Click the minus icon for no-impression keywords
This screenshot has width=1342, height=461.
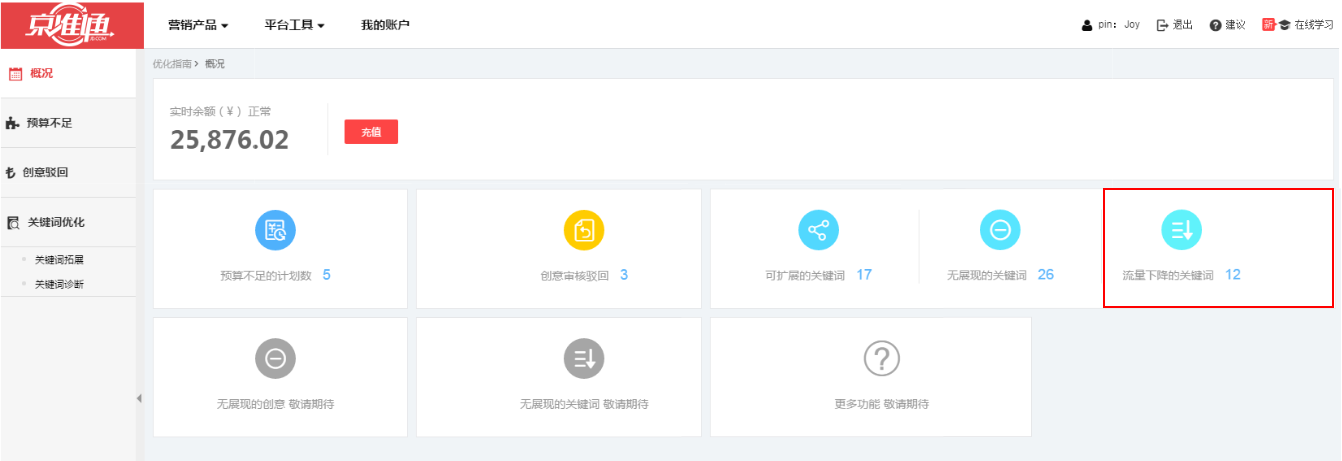(1000, 230)
